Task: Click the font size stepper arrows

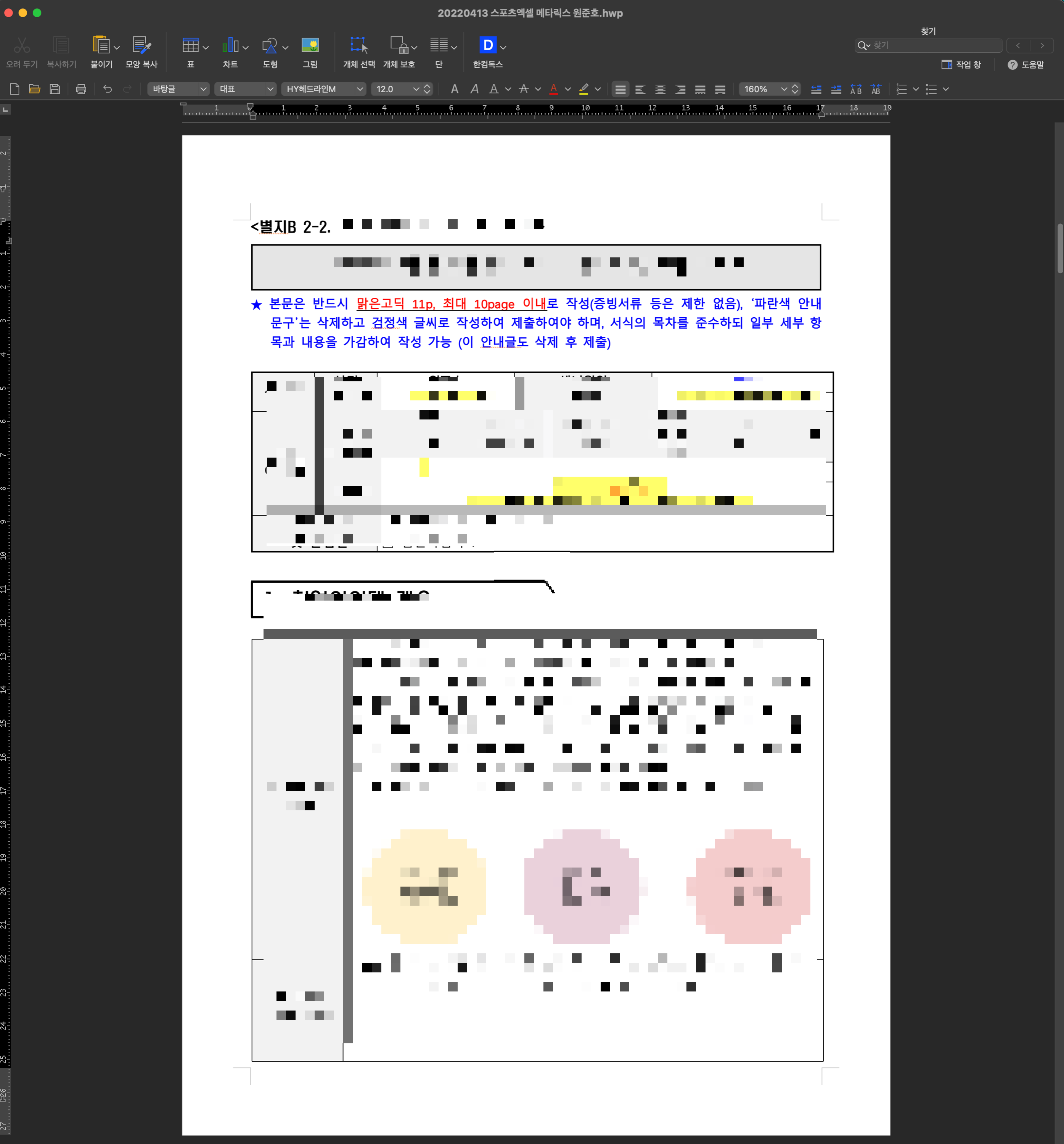Action: tap(427, 88)
